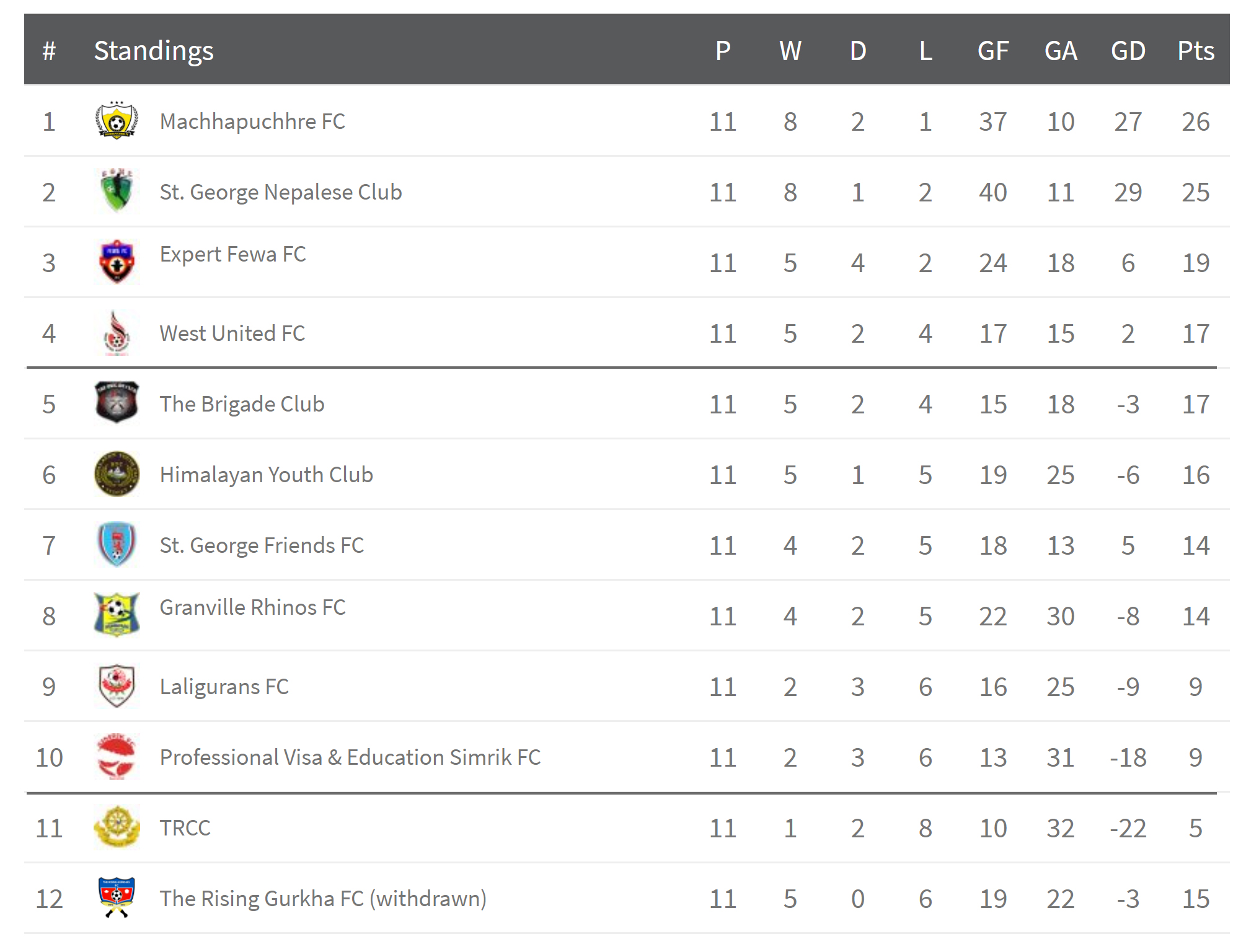
Task: View The Rising Gurkha FC (withdrawn) team
Action: [x=323, y=899]
